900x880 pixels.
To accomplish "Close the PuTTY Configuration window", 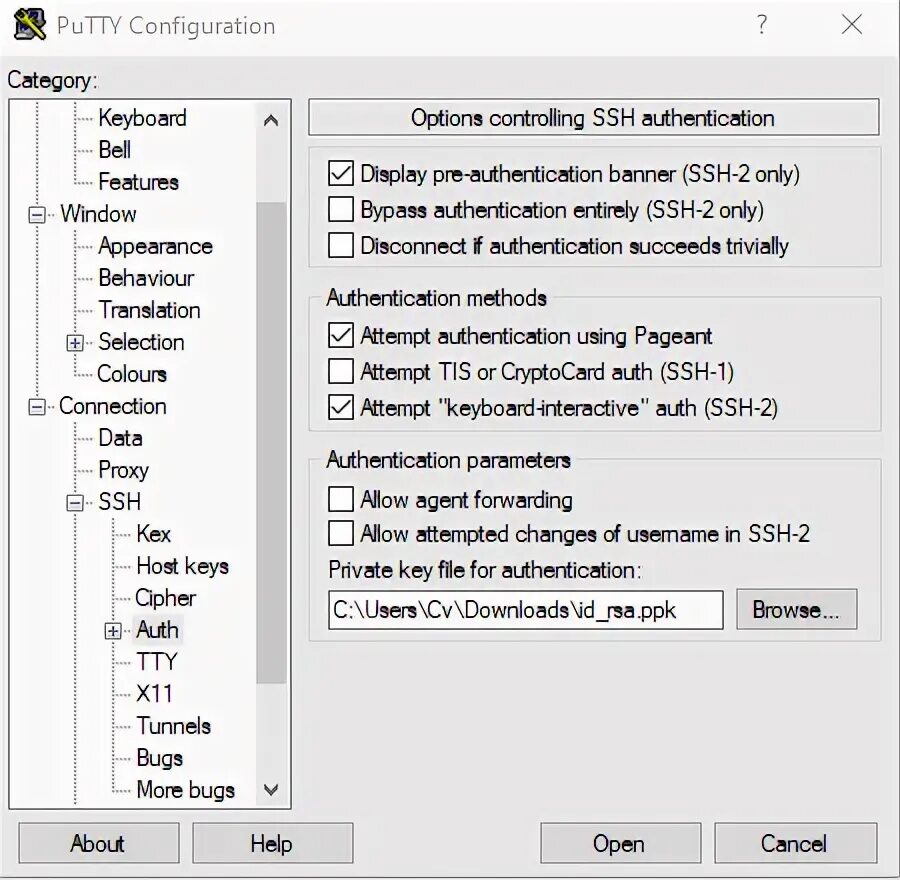I will pos(852,25).
